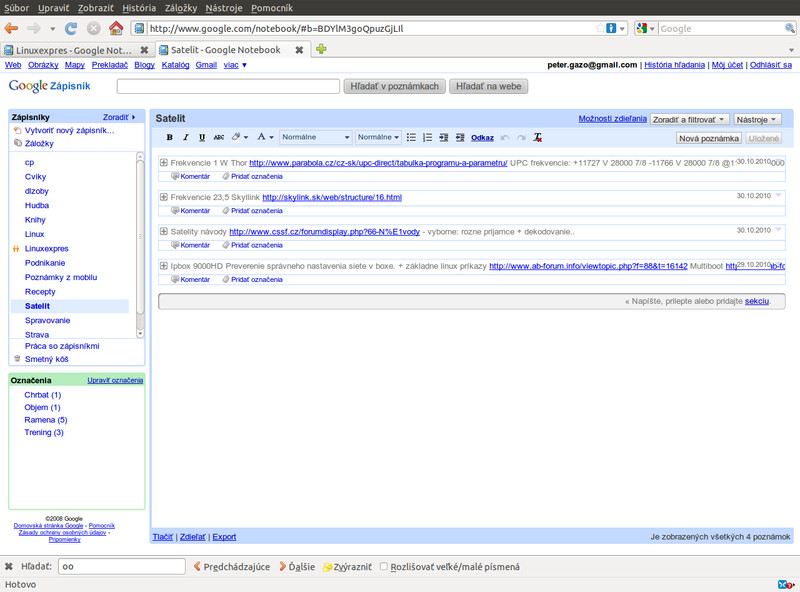Open the viac dropdown in top links
The image size is (800, 592).
[x=235, y=65]
